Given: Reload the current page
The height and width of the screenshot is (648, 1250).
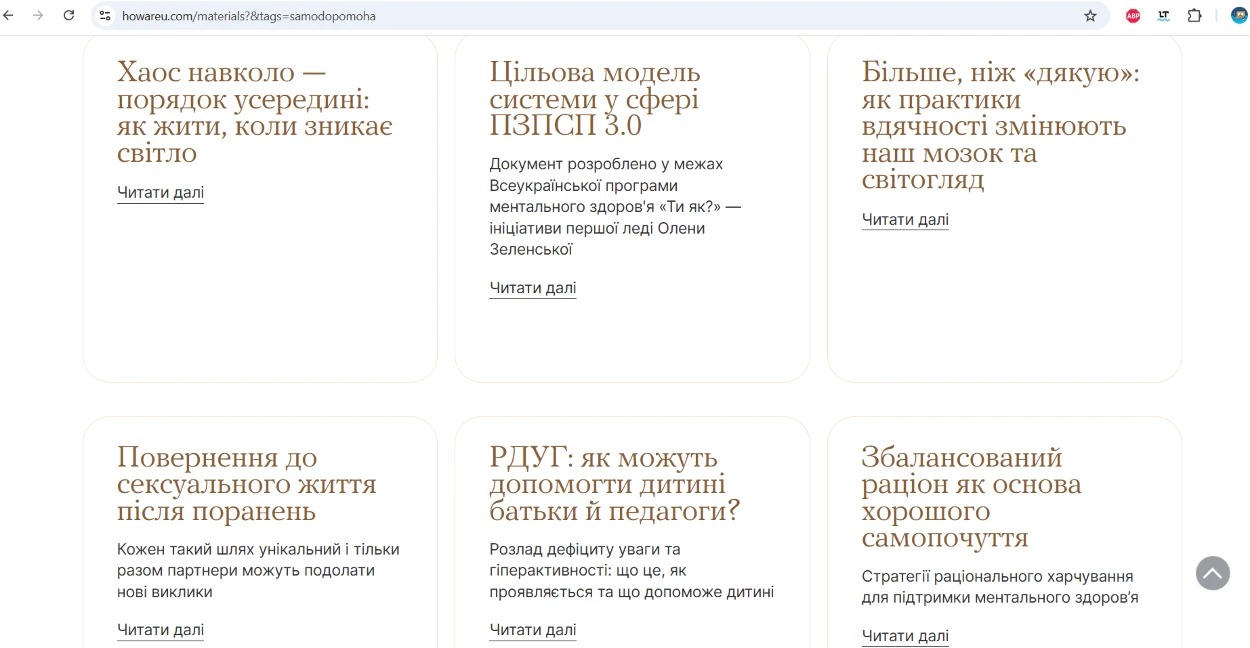Looking at the screenshot, I should click(x=69, y=15).
